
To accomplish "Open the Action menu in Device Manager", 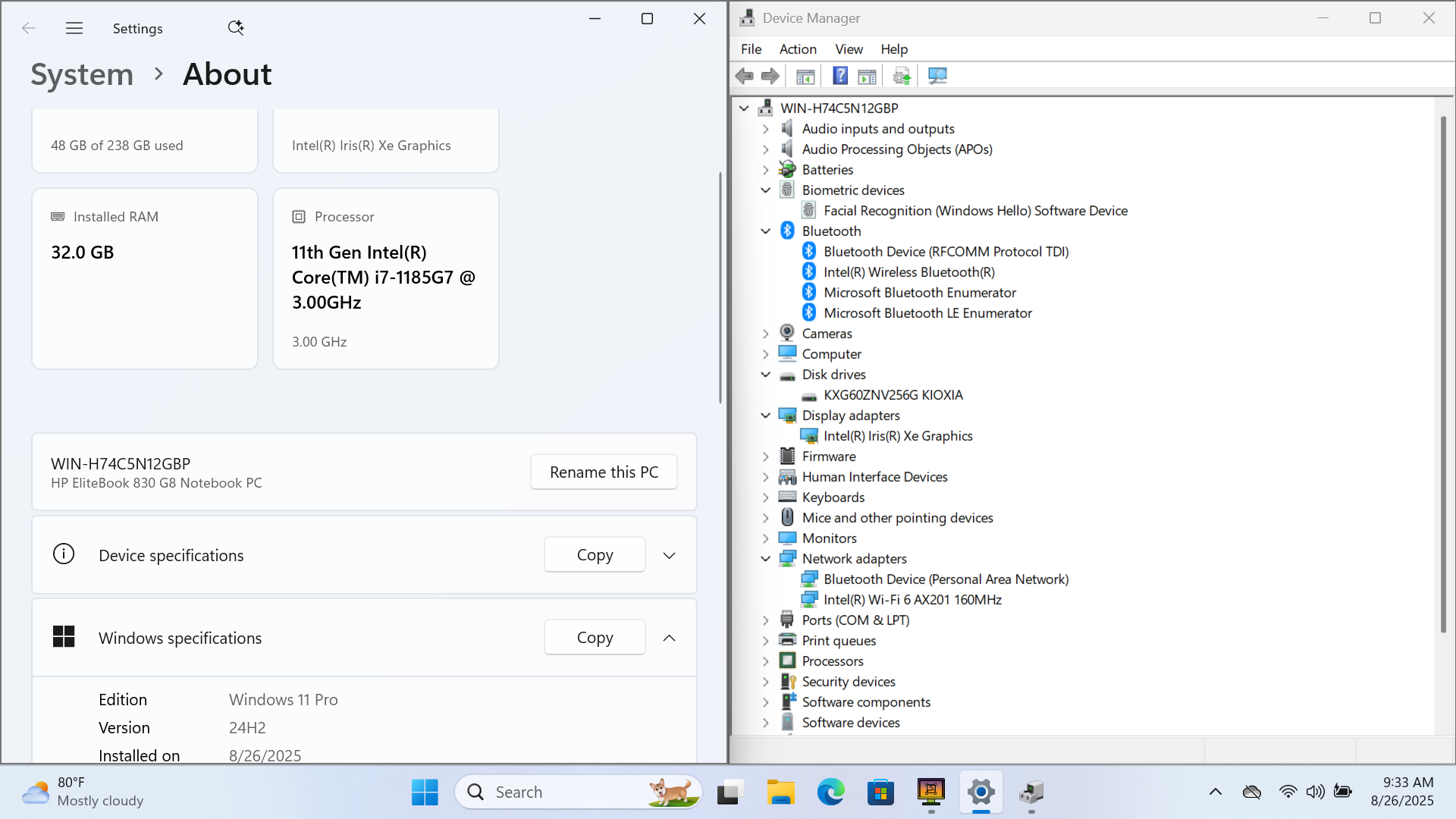I will coord(798,49).
